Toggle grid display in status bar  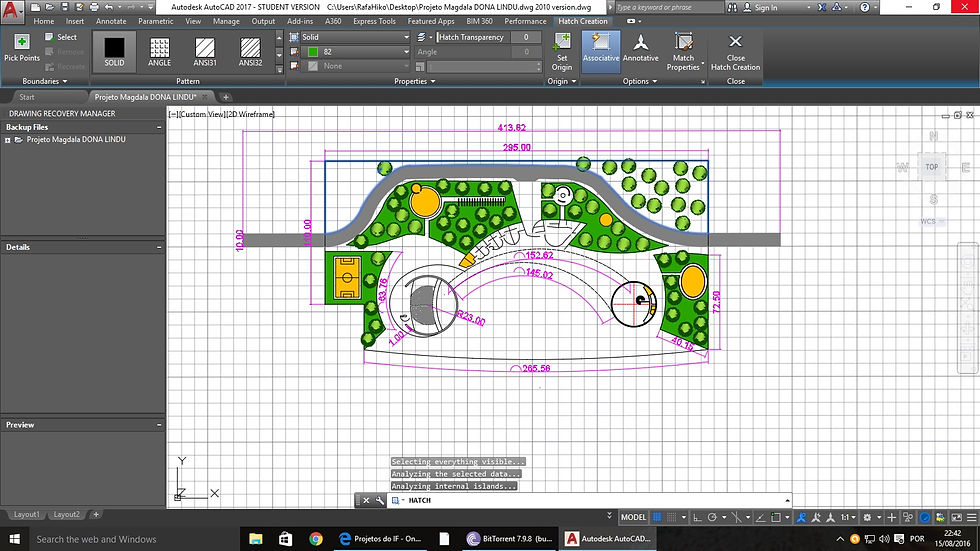pos(657,517)
